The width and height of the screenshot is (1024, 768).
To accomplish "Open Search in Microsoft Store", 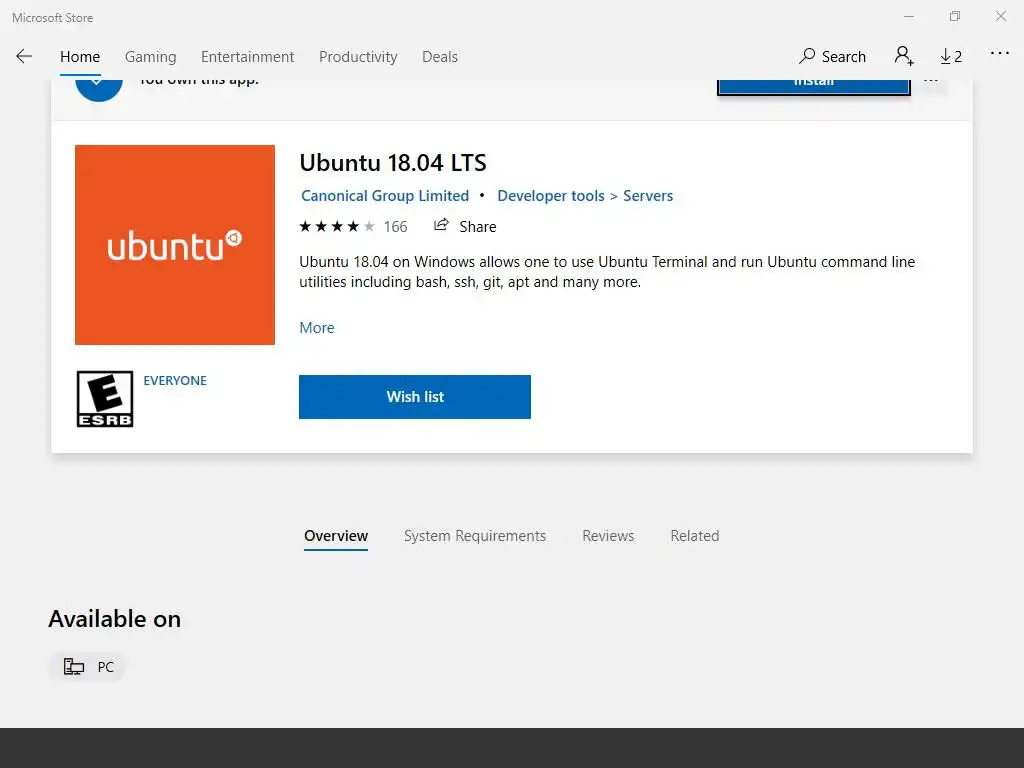I will (x=832, y=56).
